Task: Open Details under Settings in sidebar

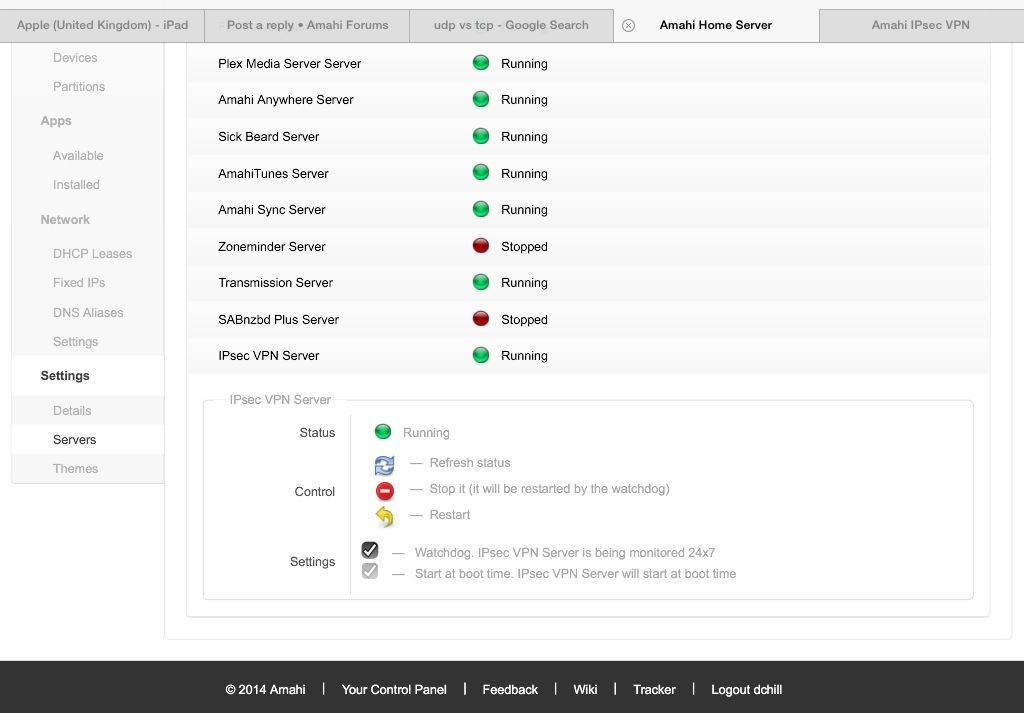Action: click(x=72, y=411)
